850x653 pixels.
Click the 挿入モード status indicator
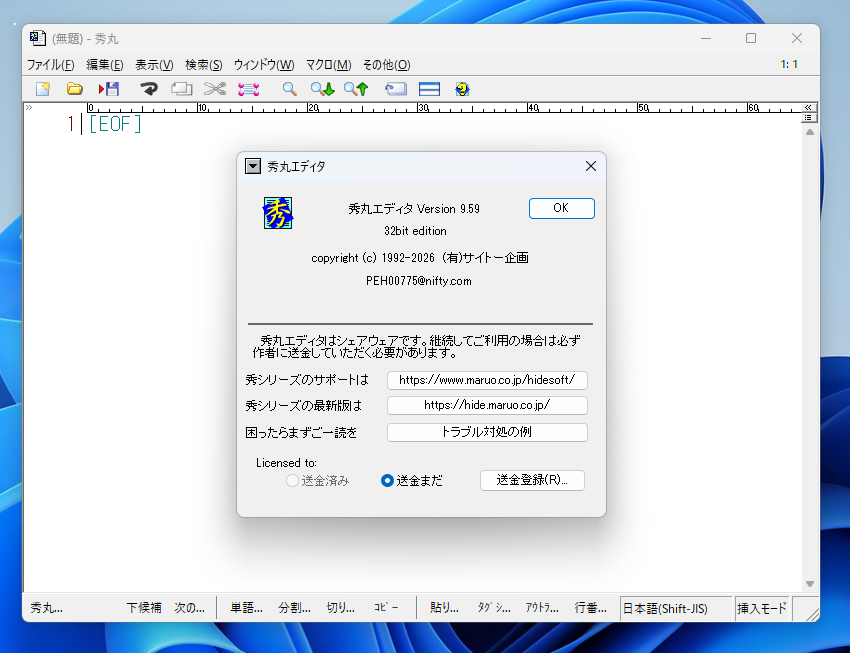click(x=762, y=609)
